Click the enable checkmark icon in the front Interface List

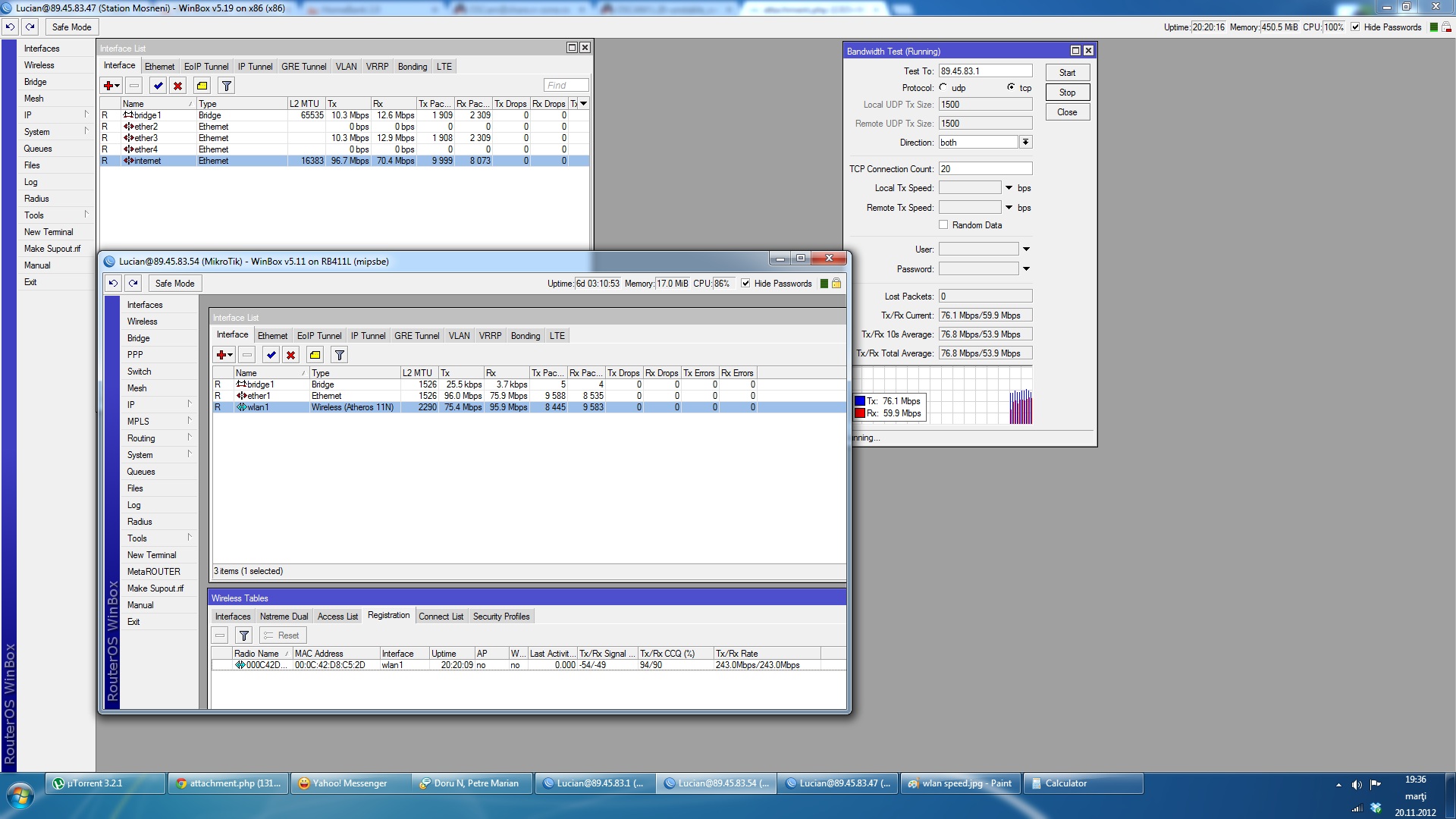pyautogui.click(x=271, y=355)
